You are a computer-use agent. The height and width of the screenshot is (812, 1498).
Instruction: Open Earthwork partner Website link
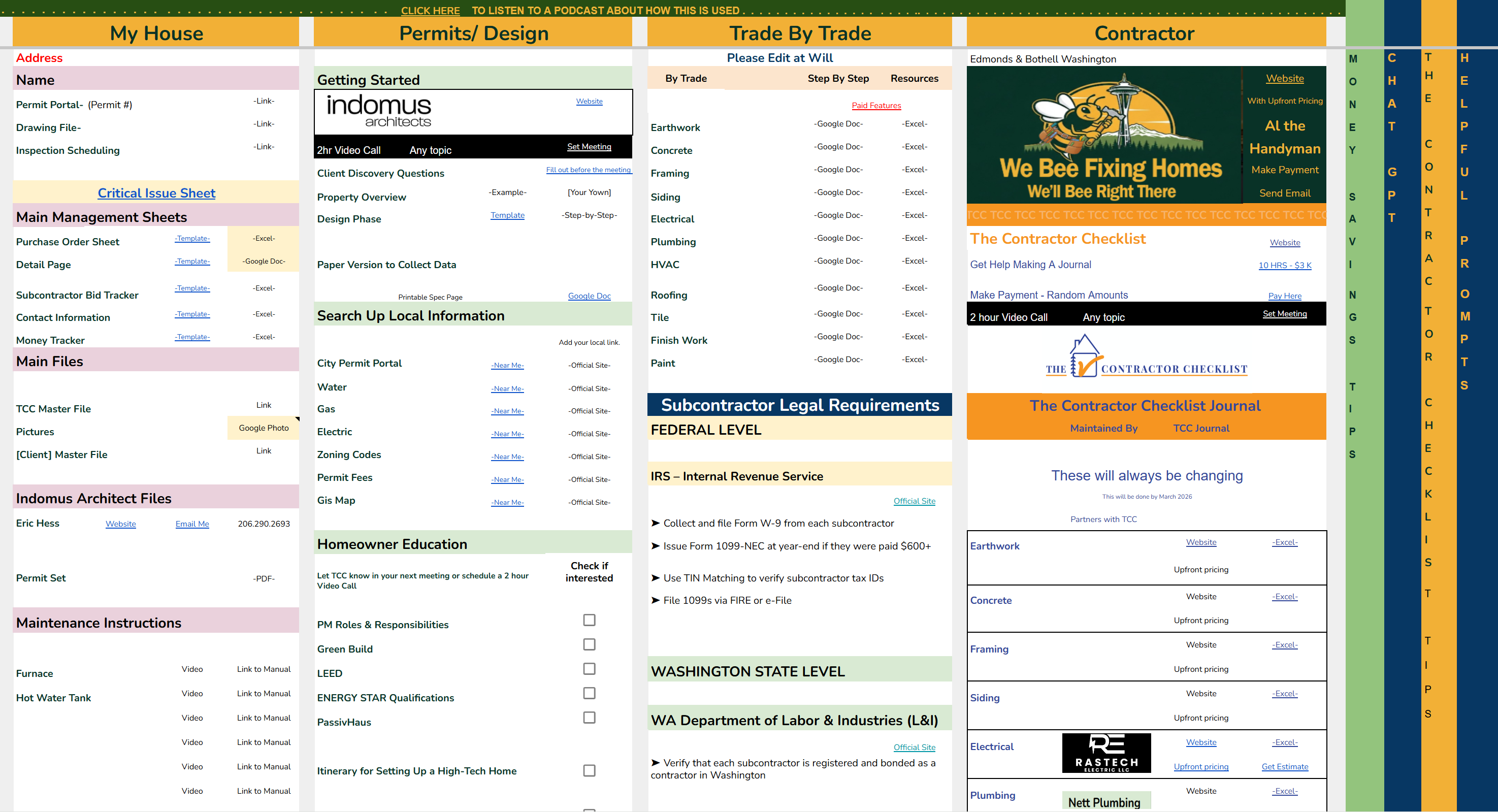[x=1201, y=542]
